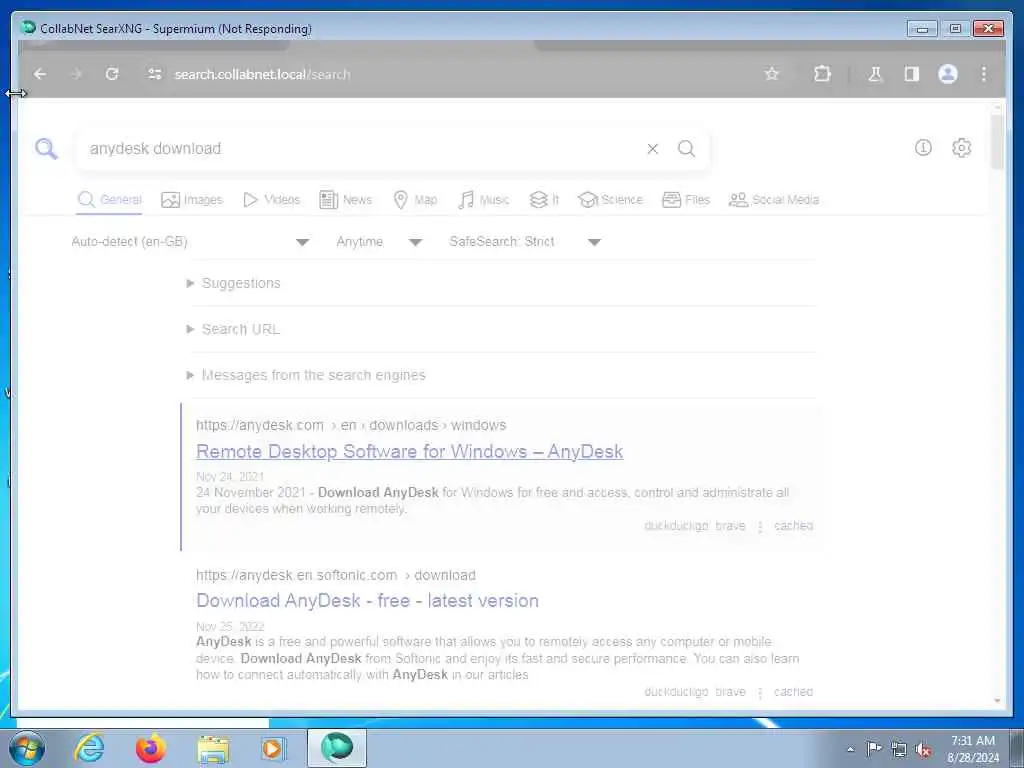Clear the search query with X

pyautogui.click(x=652, y=149)
